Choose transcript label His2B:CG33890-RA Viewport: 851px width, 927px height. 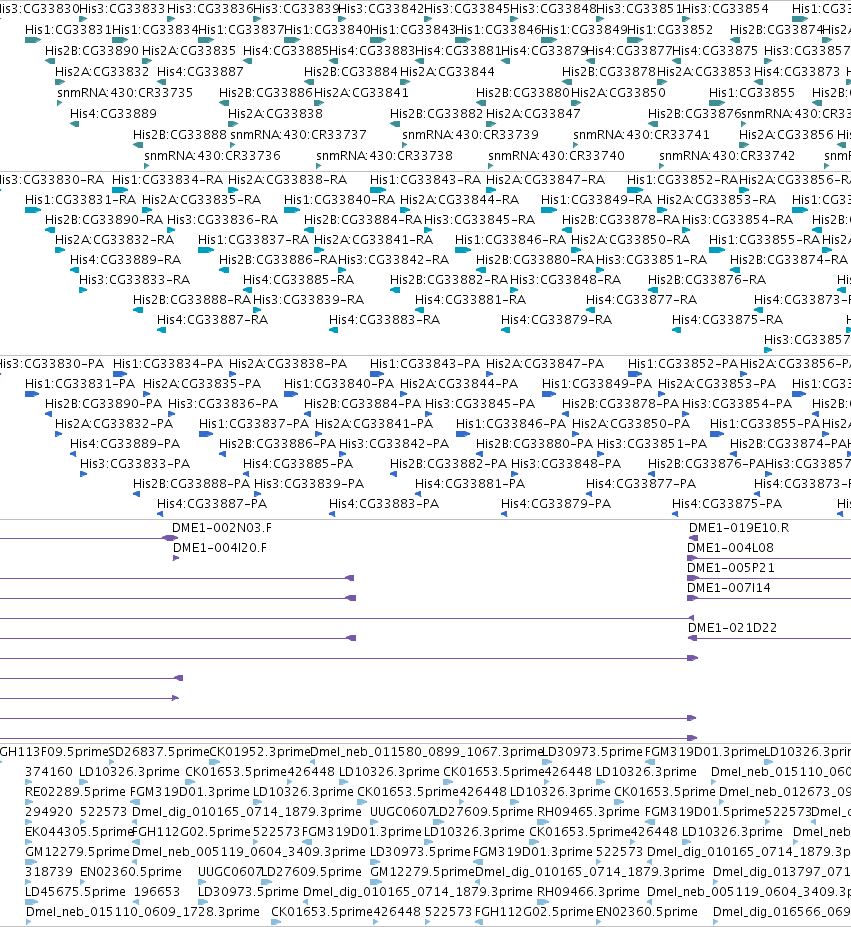coord(103,219)
